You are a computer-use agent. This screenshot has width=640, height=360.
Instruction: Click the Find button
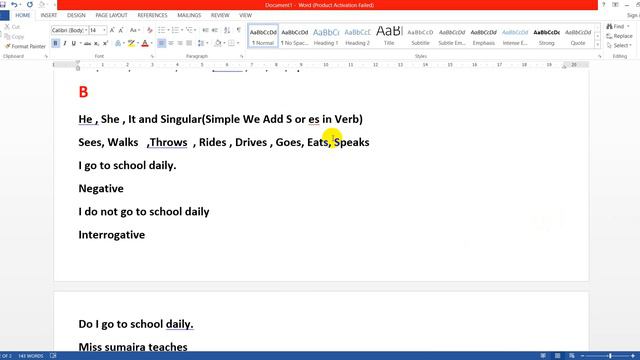pyautogui.click(x=618, y=27)
